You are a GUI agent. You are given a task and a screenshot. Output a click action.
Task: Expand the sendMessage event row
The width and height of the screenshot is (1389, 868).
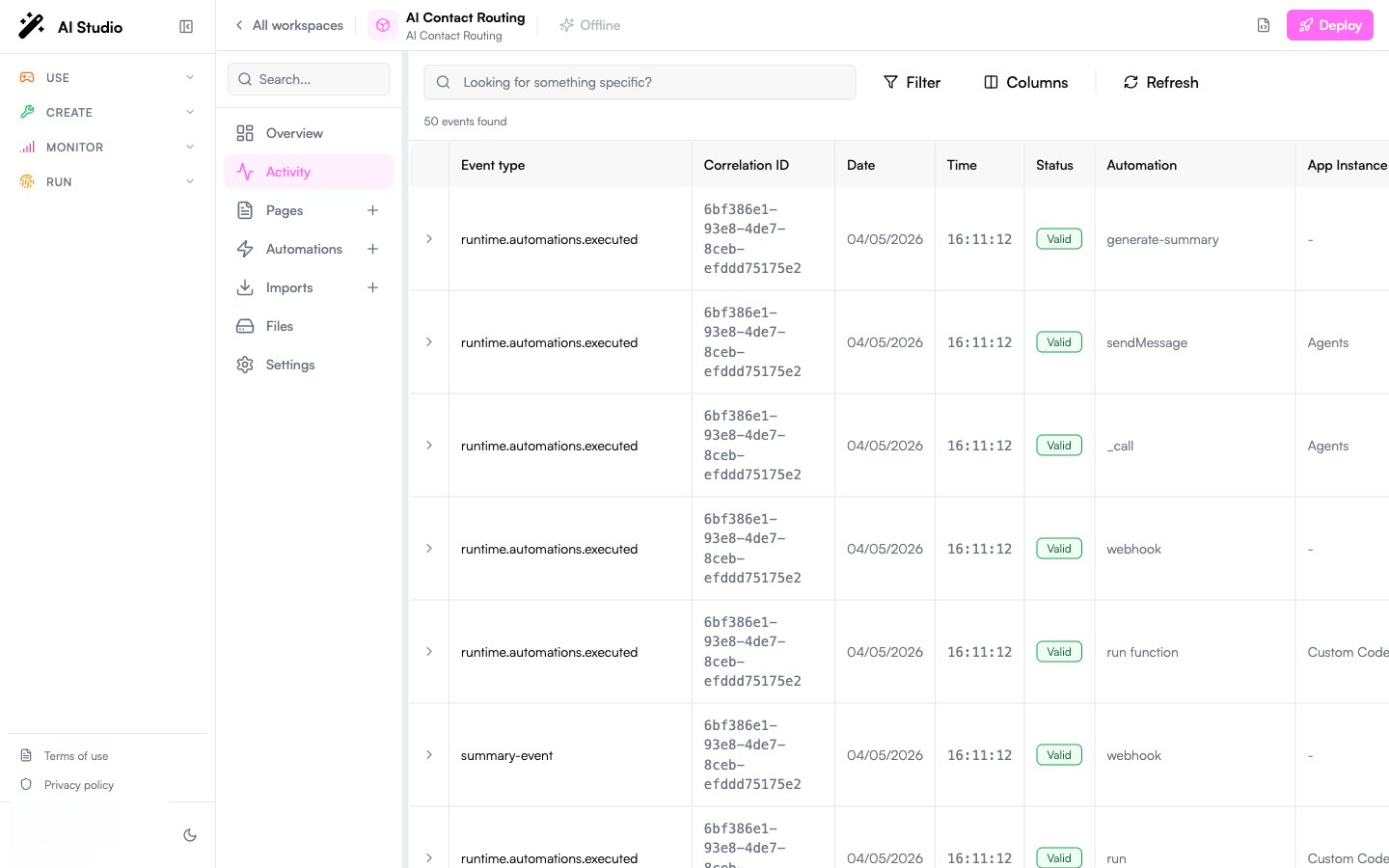pyautogui.click(x=429, y=341)
